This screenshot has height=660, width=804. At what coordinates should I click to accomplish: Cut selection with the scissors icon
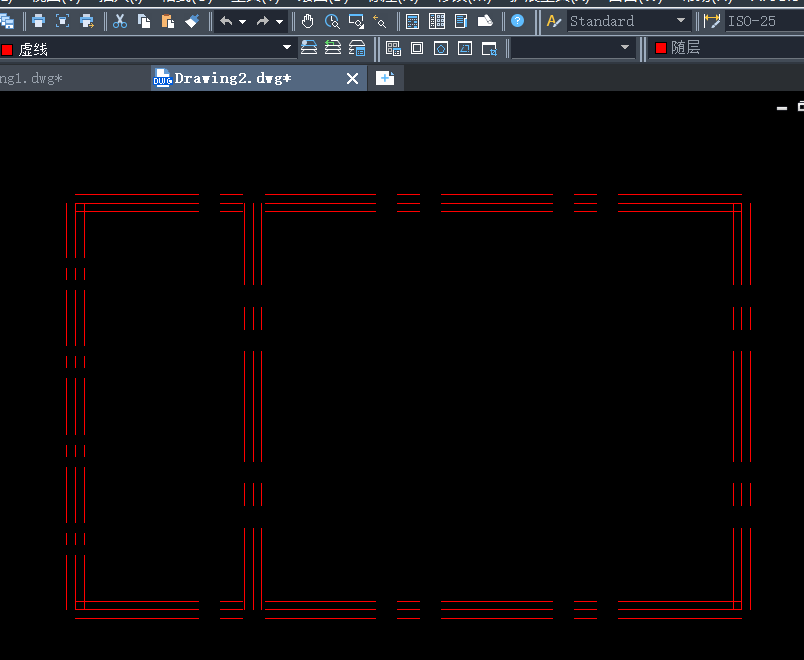click(x=119, y=21)
